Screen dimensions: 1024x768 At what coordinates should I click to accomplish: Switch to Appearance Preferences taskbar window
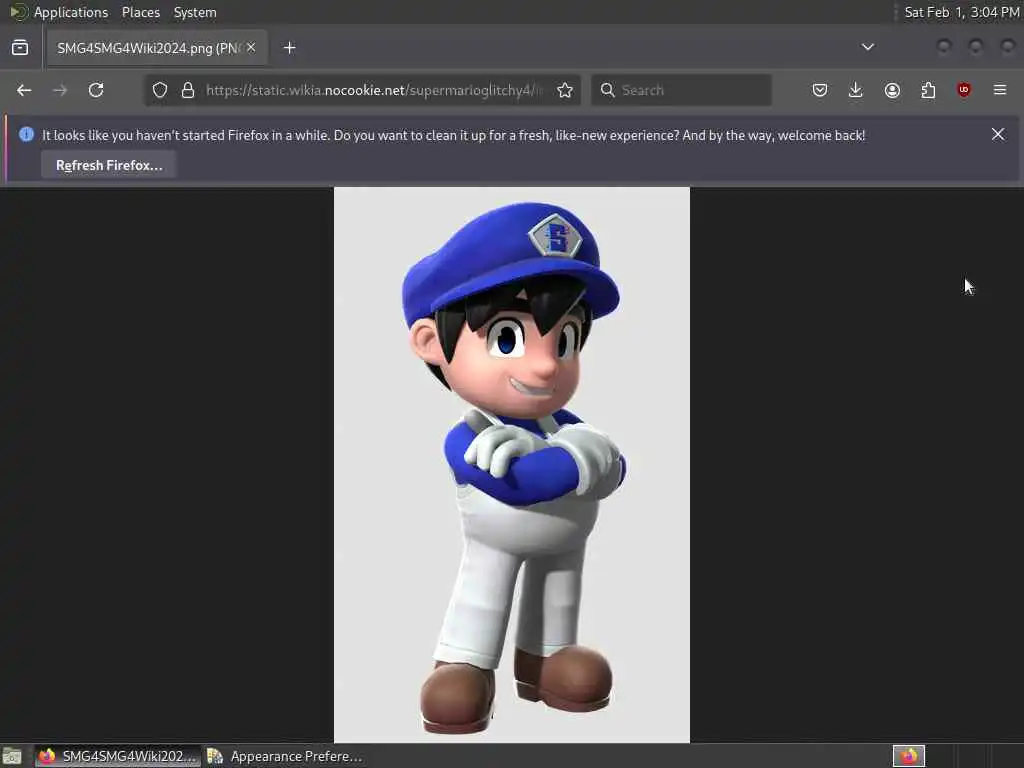(x=285, y=756)
